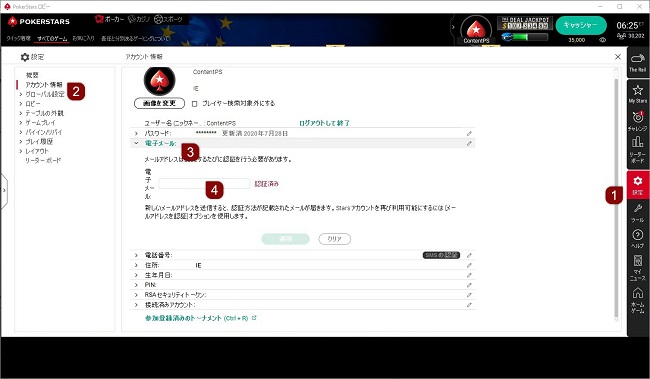
Task: Click the SMSの認証 button
Action: [x=441, y=255]
